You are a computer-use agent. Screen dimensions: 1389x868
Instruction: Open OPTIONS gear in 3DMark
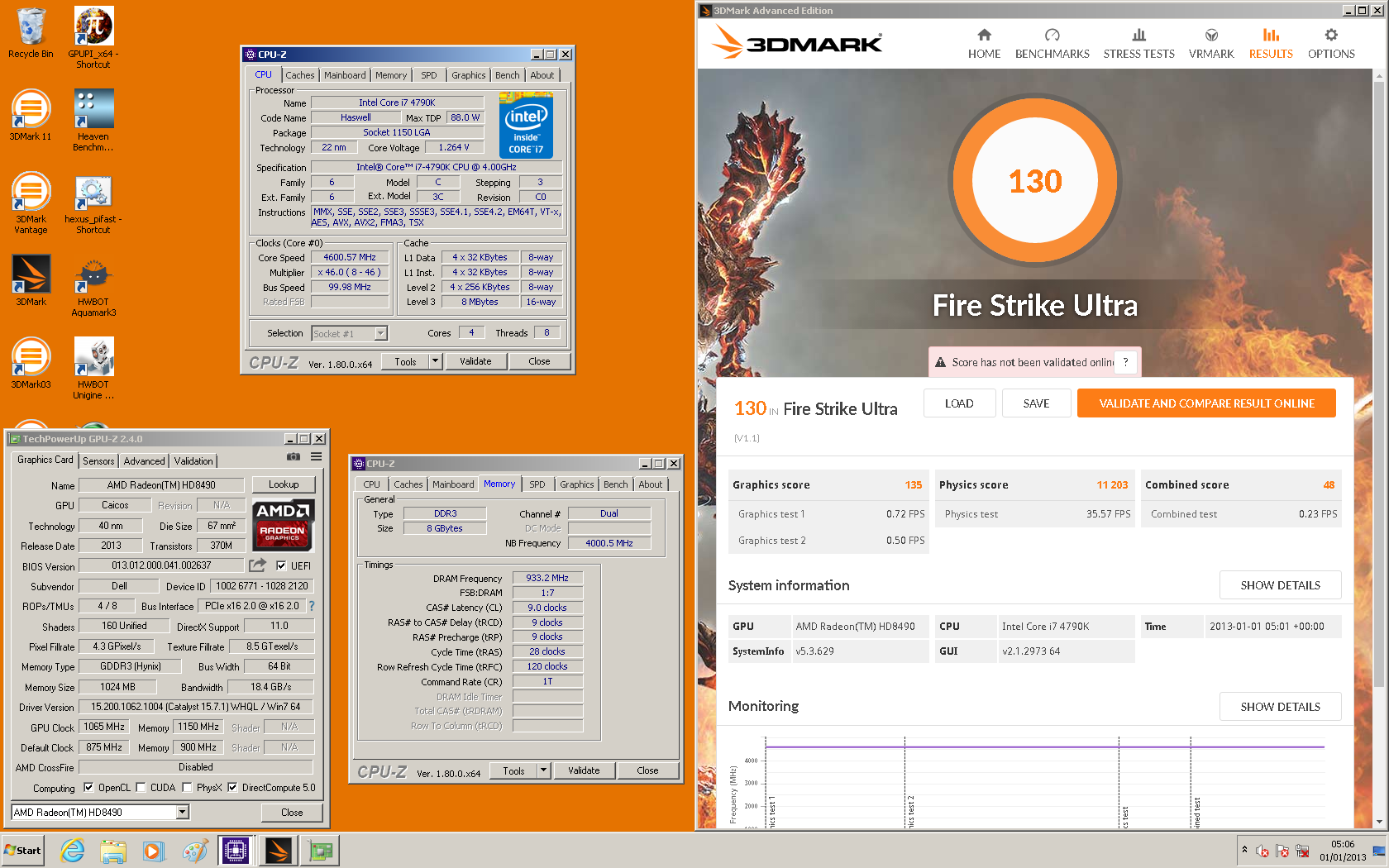1331,43
